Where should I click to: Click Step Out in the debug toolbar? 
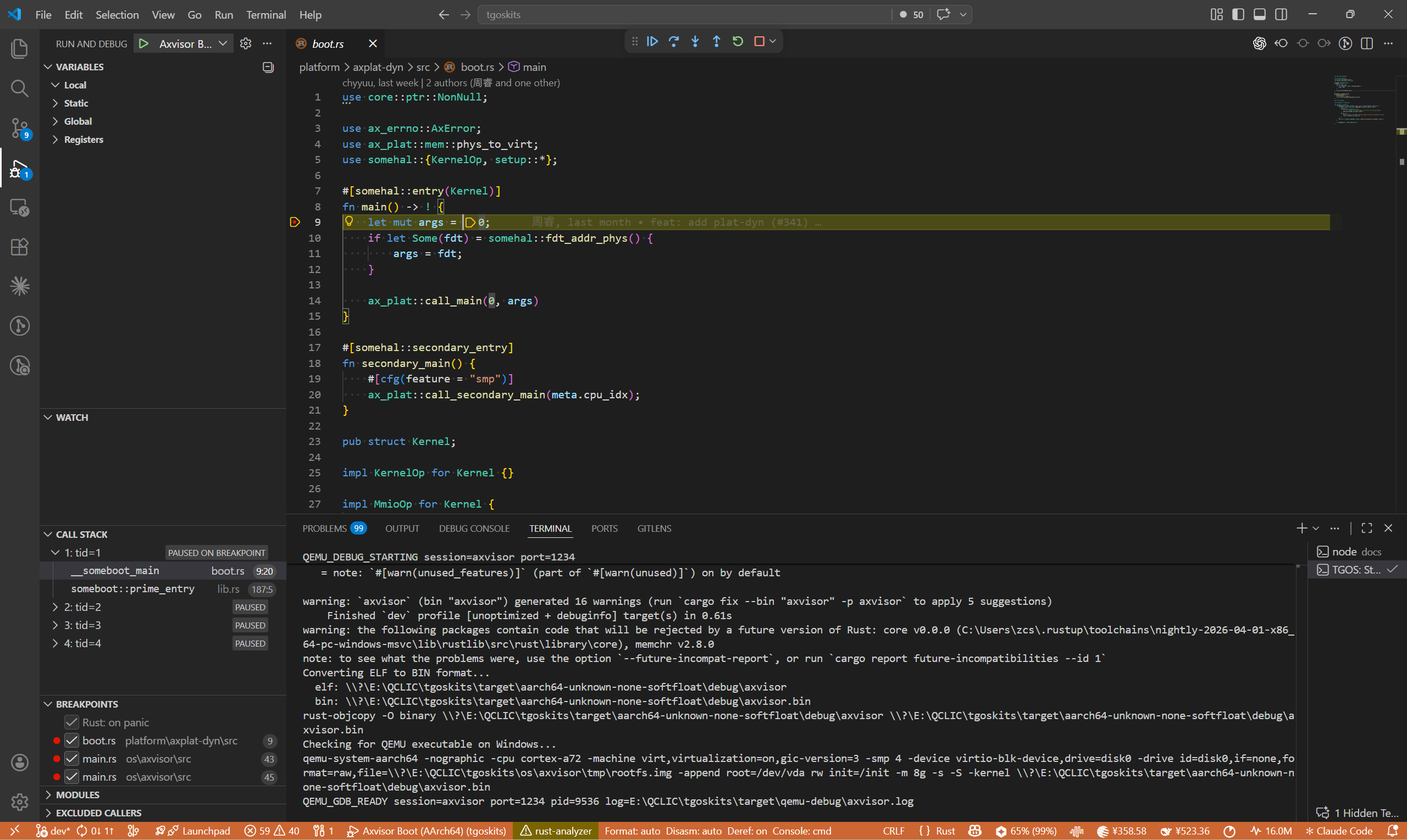pyautogui.click(x=716, y=41)
